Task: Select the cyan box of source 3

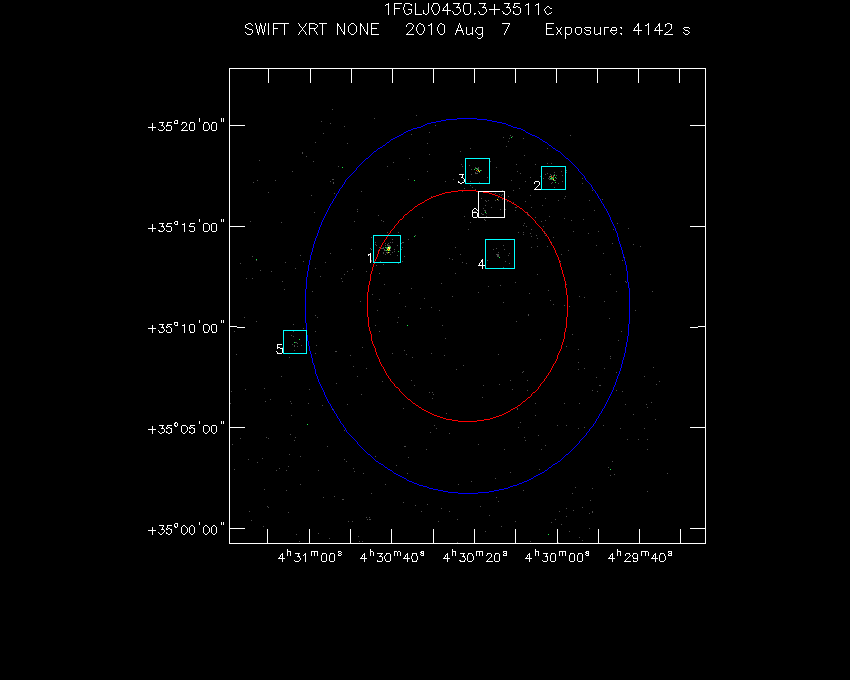Action: [478, 171]
